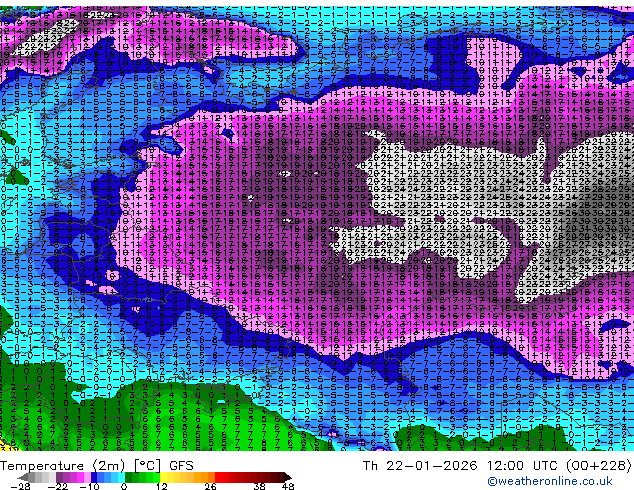
Task: Click the '48' legend value
Action: coord(288,486)
